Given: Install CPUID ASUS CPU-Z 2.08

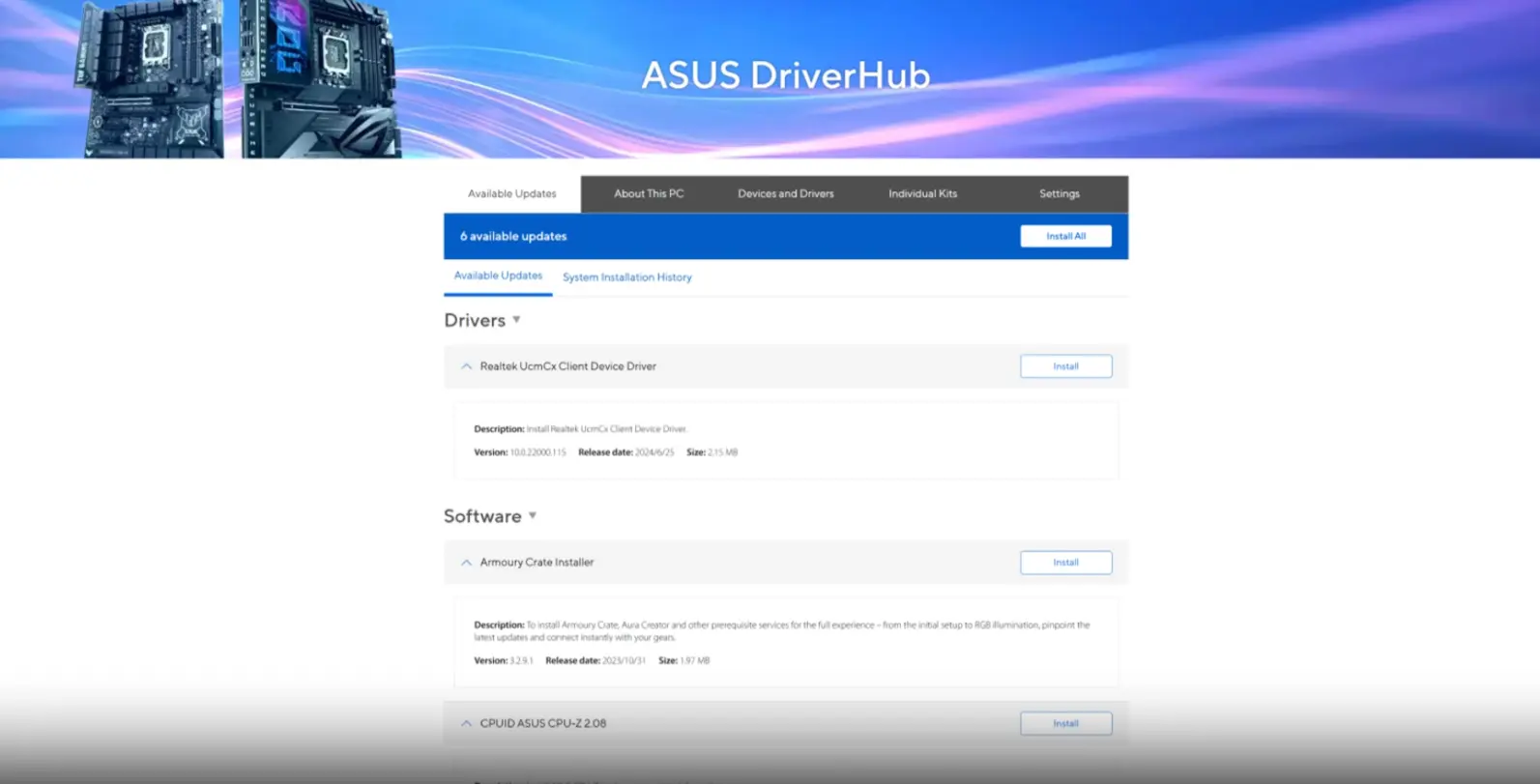Looking at the screenshot, I should pos(1065,723).
